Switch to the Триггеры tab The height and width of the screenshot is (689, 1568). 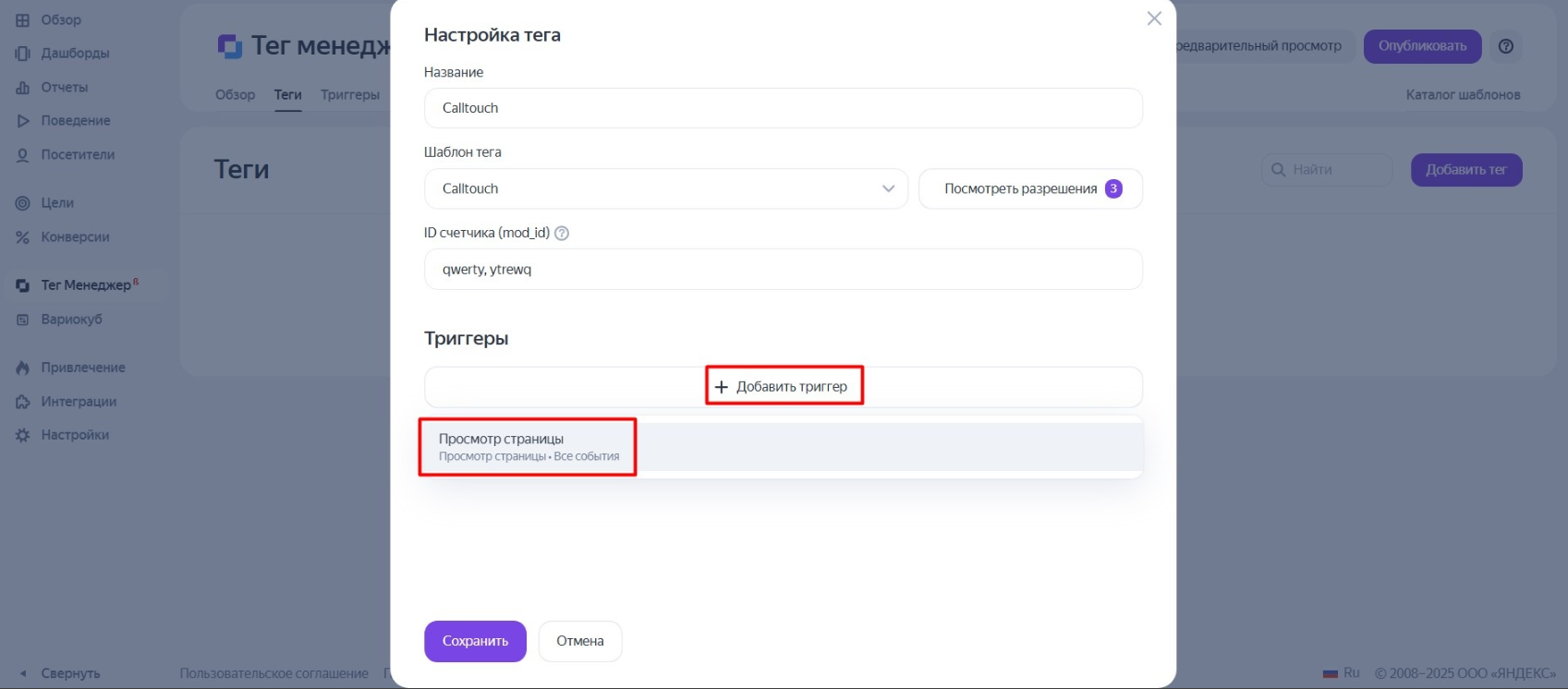[350, 95]
